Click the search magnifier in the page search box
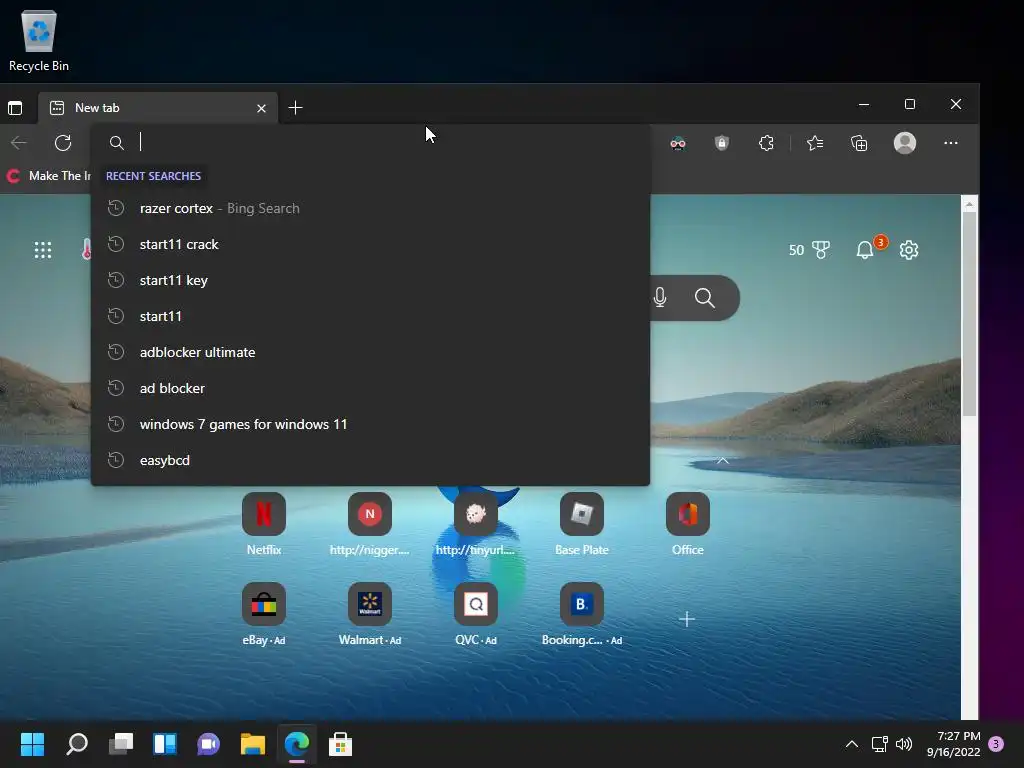 [705, 298]
